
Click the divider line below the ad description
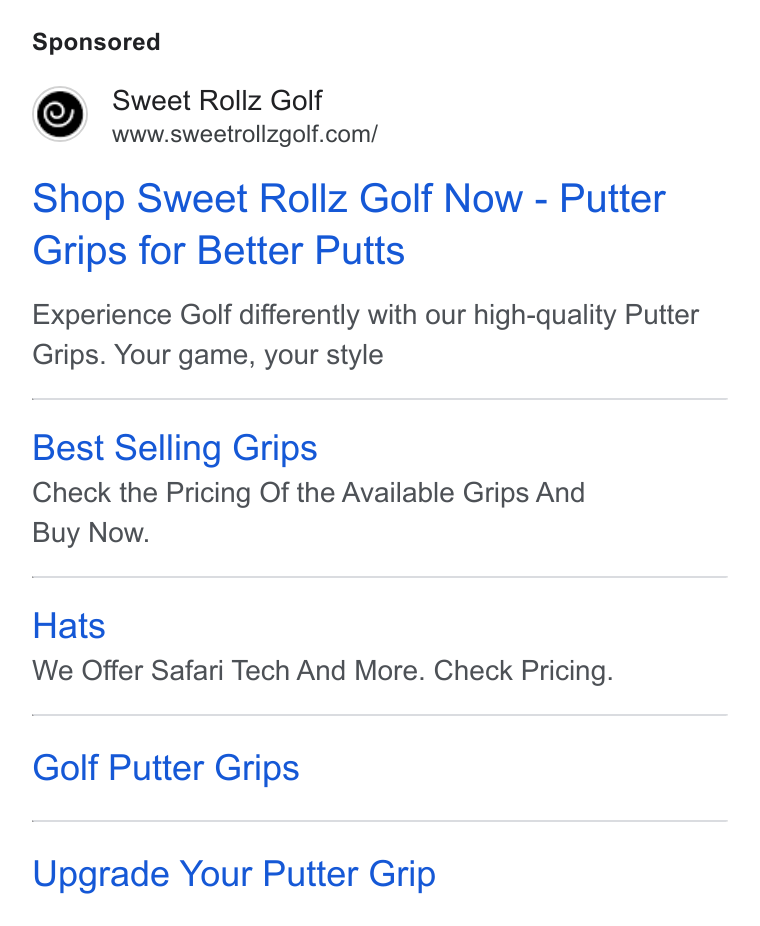(380, 399)
